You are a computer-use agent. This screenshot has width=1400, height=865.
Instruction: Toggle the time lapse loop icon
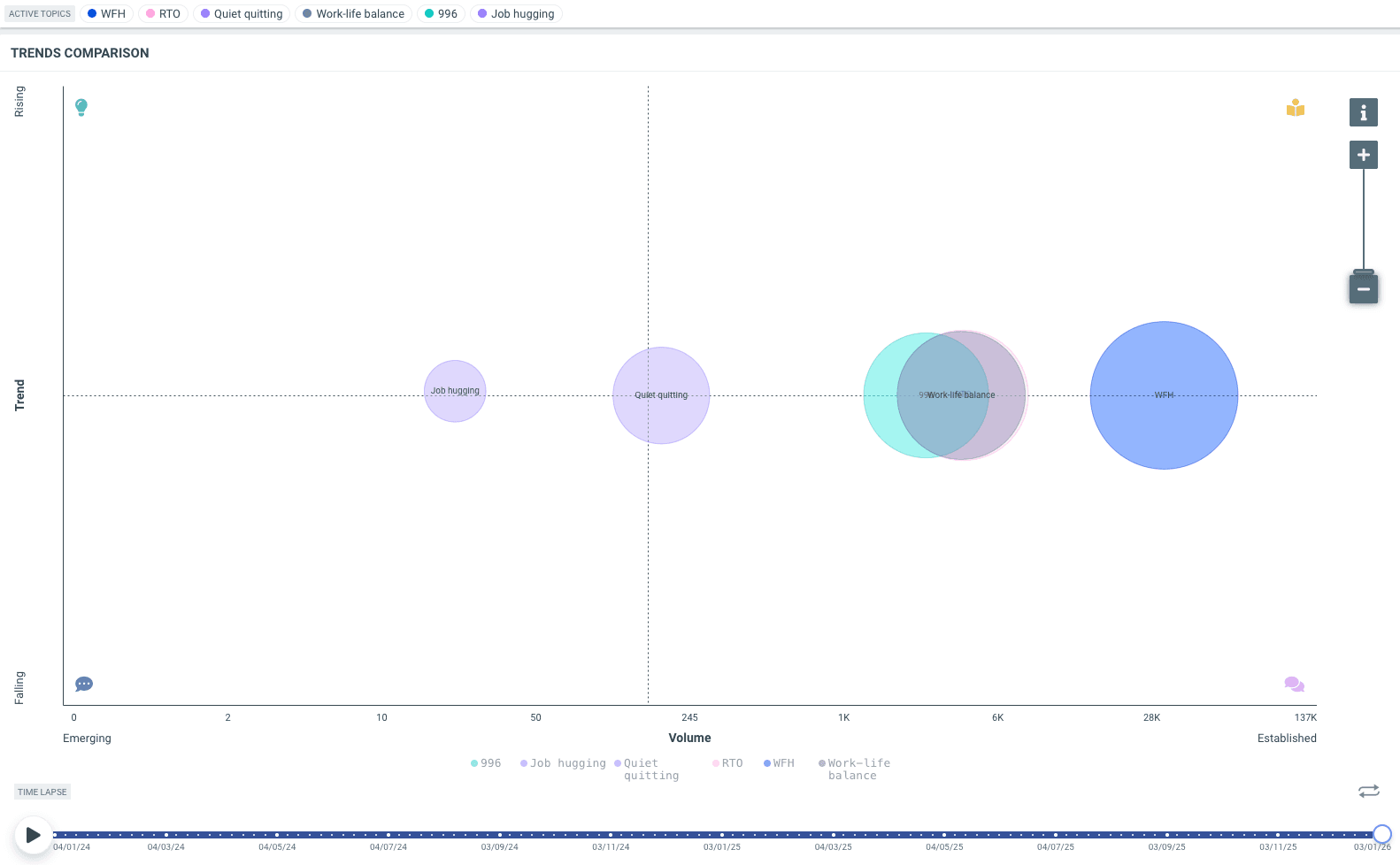click(1368, 791)
